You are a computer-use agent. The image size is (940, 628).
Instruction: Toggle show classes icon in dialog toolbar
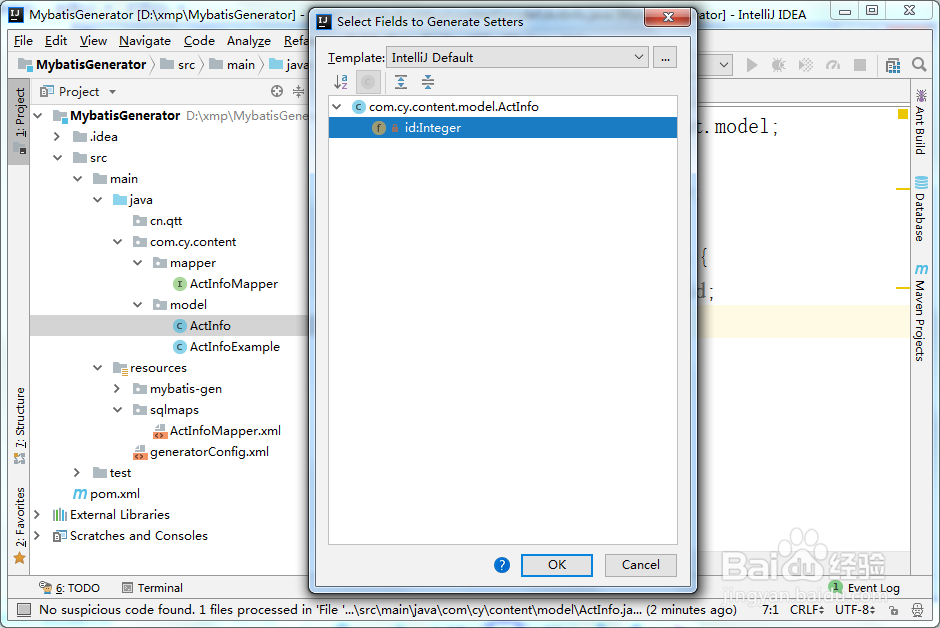click(x=368, y=82)
